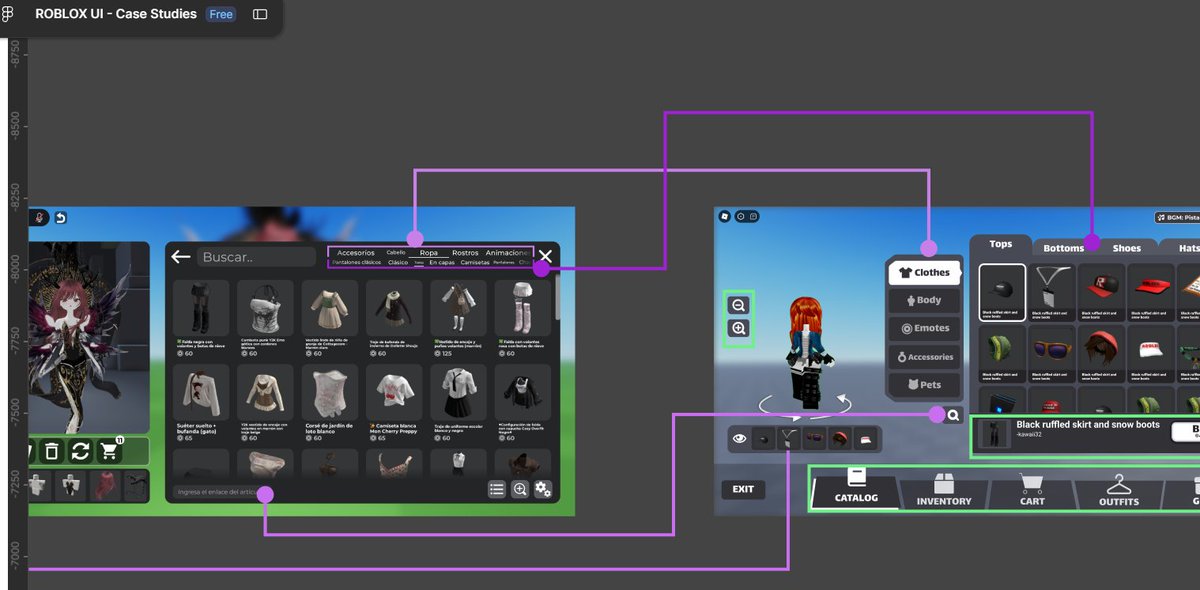Select the Suéter suelto + bufanda (gato) item
Screen dimensions: 1200x590
click(x=201, y=404)
